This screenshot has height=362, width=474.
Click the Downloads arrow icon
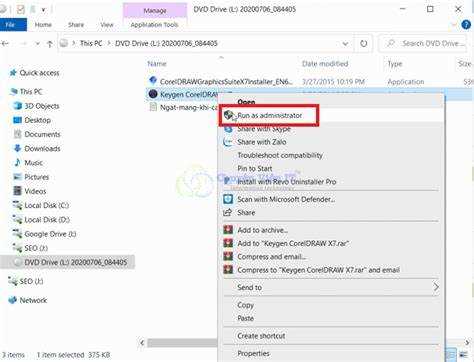click(17, 148)
